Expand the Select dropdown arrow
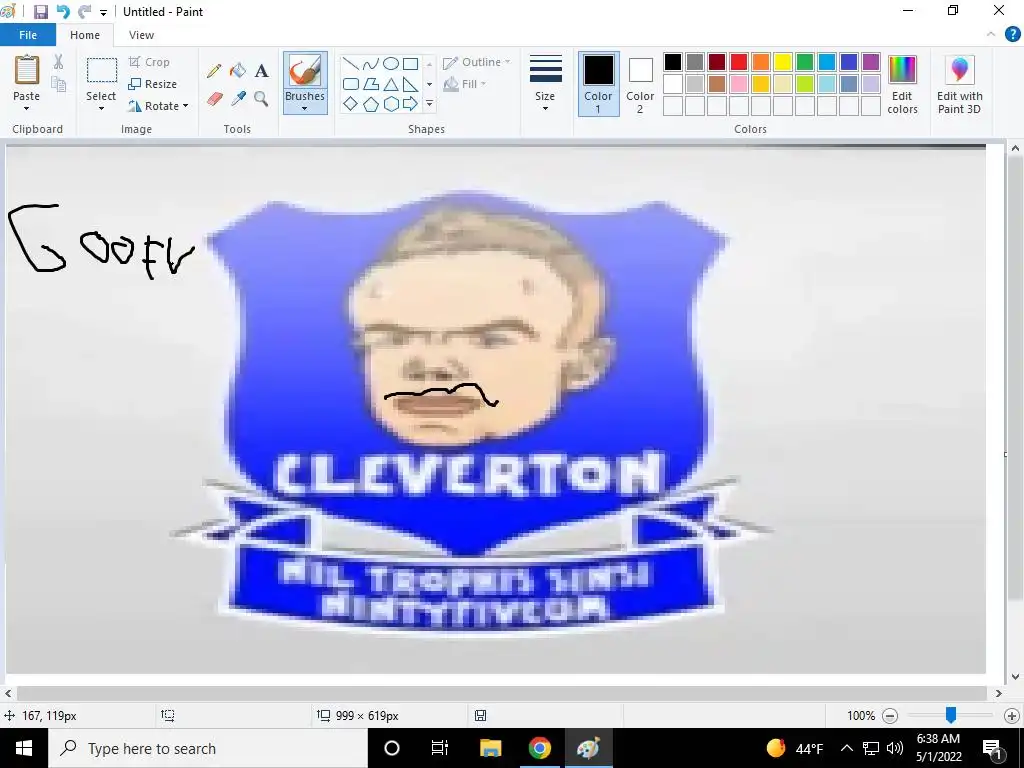The width and height of the screenshot is (1024, 768). point(101,109)
